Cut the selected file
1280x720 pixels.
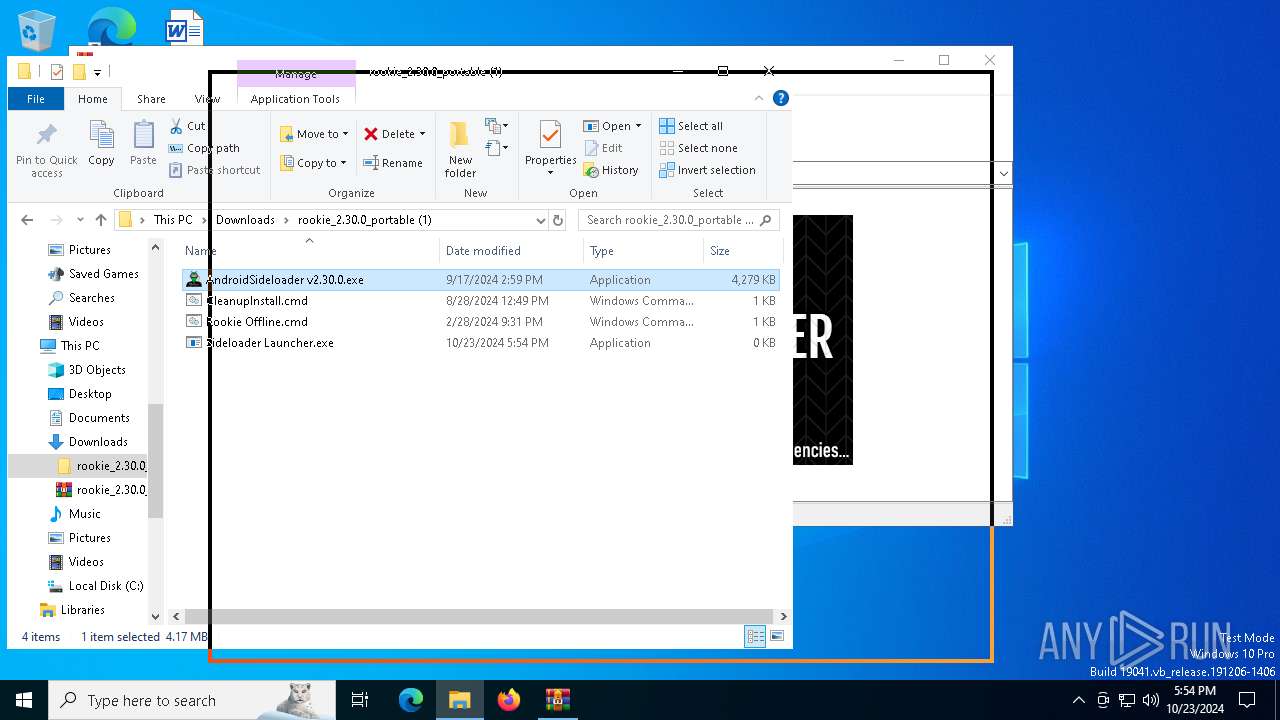(187, 126)
